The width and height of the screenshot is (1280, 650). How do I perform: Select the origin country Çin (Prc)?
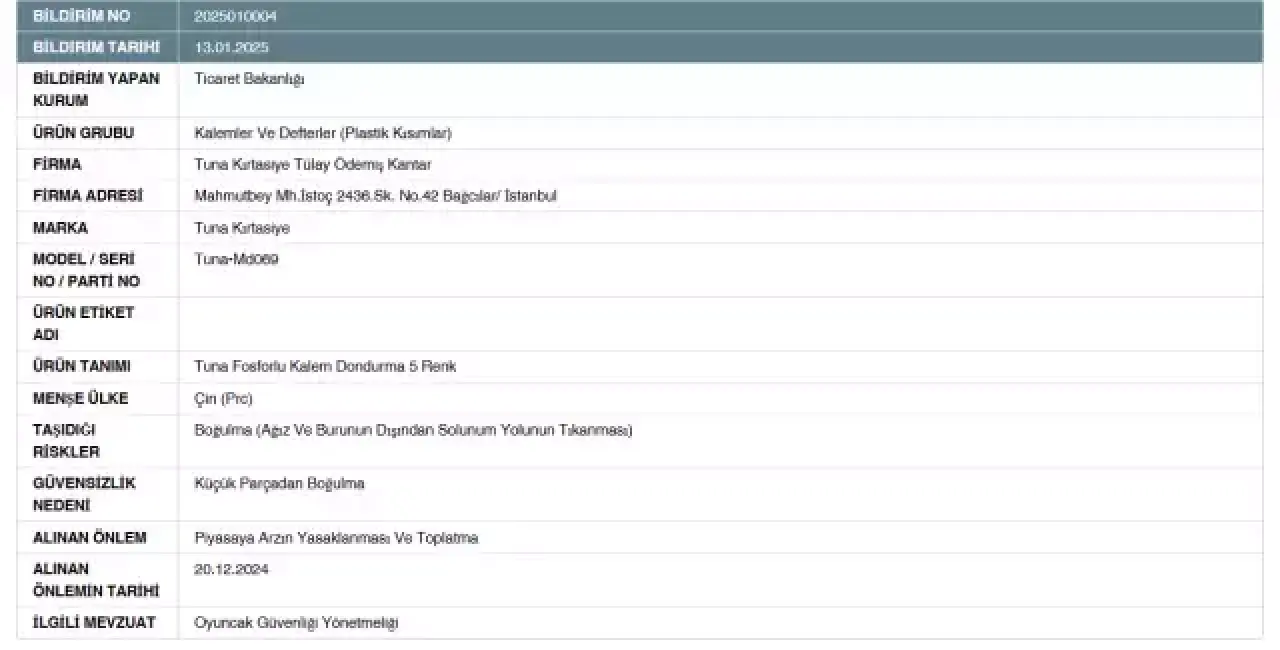pyautogui.click(x=223, y=399)
